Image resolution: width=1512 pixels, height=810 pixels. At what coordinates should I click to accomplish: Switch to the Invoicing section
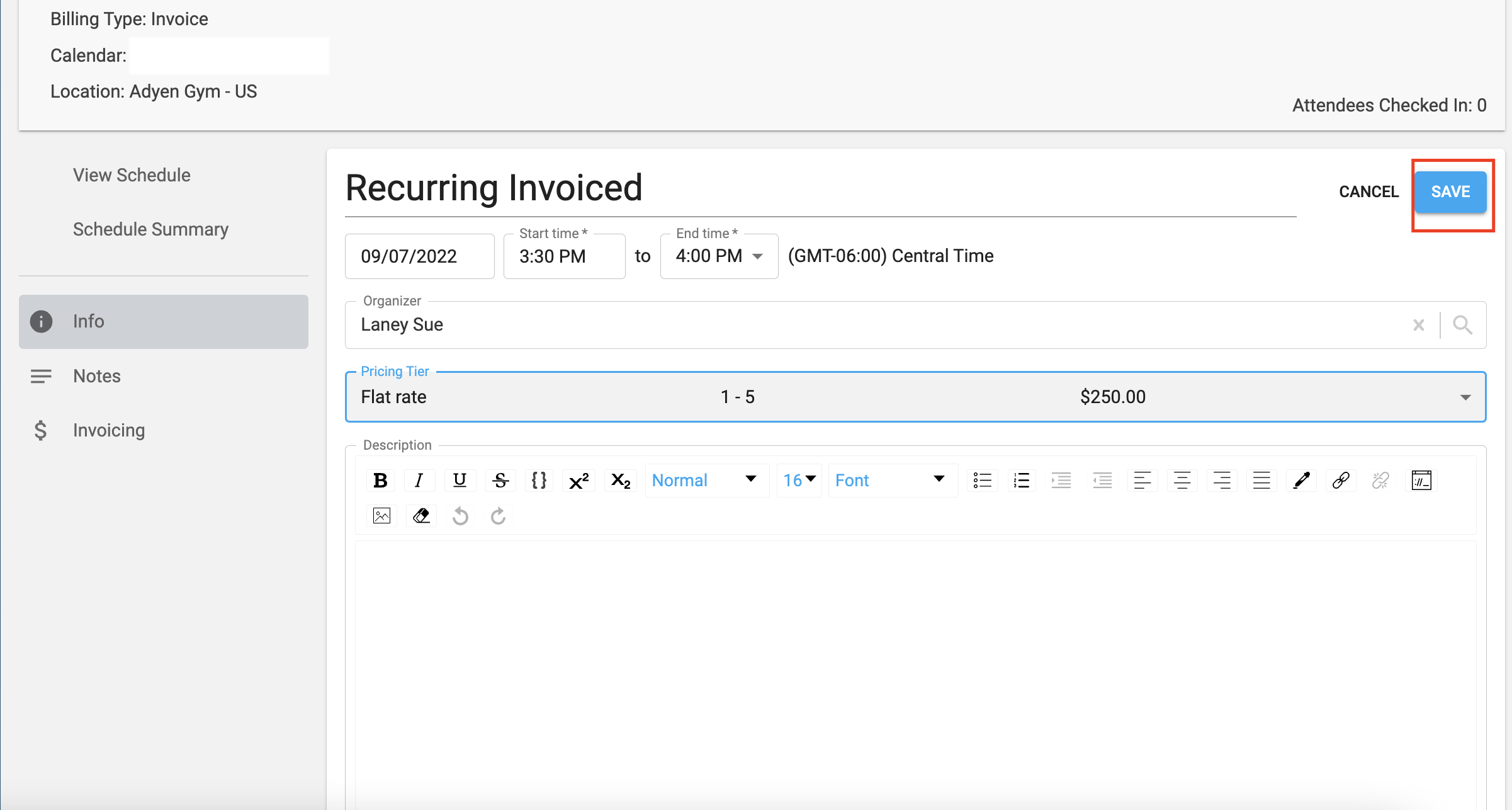[x=108, y=430]
